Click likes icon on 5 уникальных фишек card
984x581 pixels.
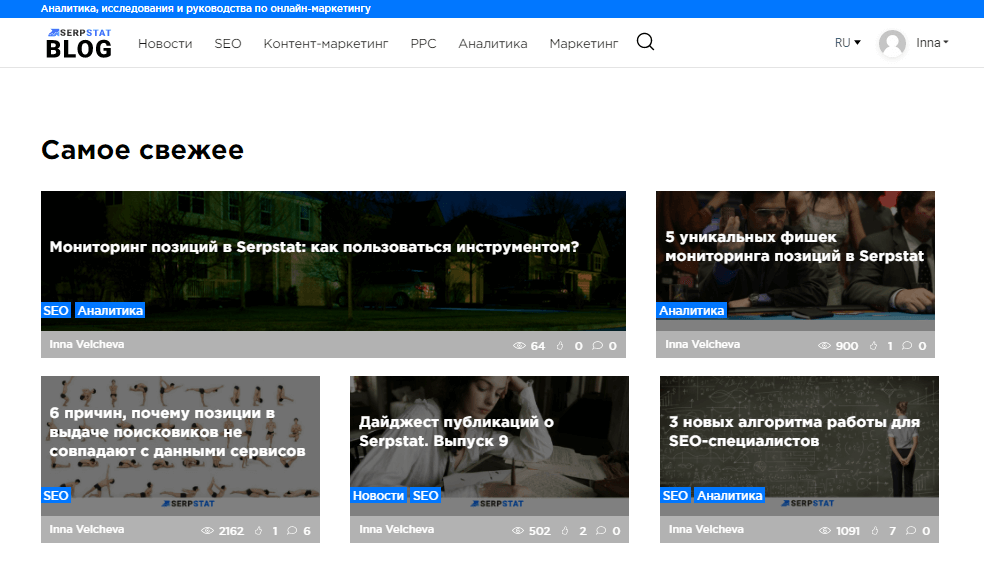tap(873, 346)
